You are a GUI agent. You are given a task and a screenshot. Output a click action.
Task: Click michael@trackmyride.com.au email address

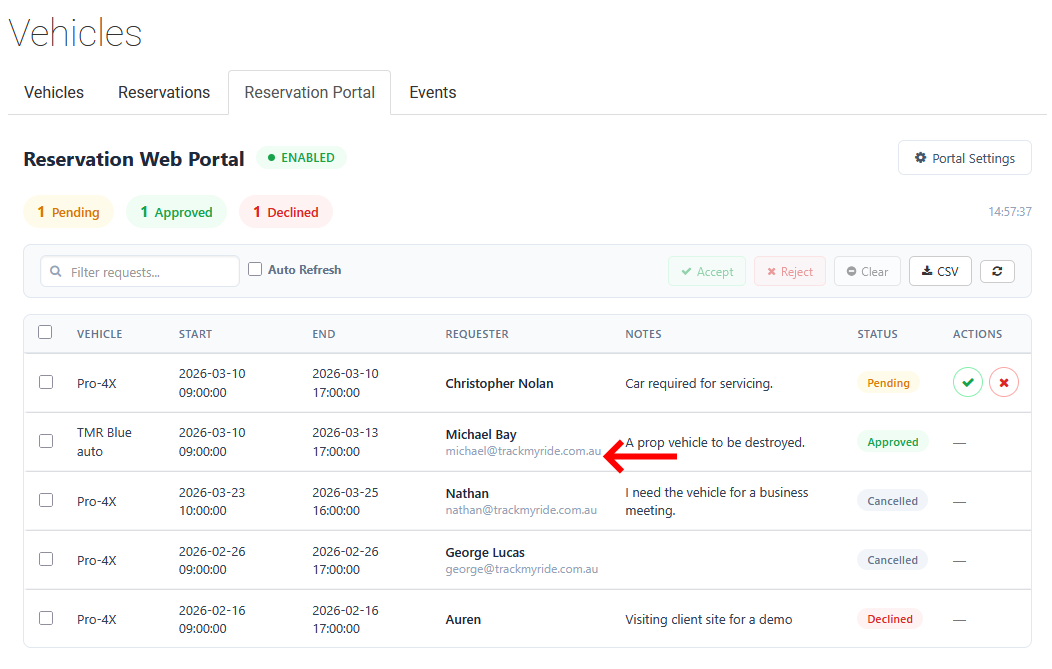[x=523, y=451]
